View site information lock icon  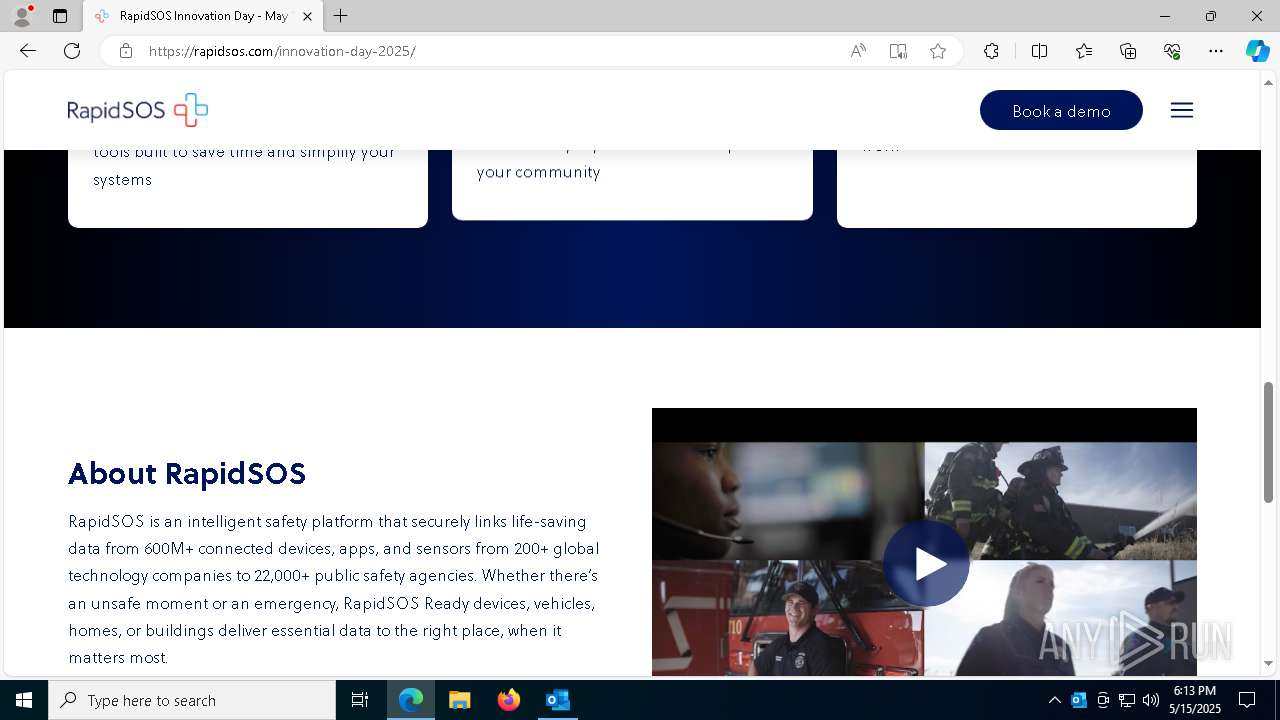click(126, 51)
